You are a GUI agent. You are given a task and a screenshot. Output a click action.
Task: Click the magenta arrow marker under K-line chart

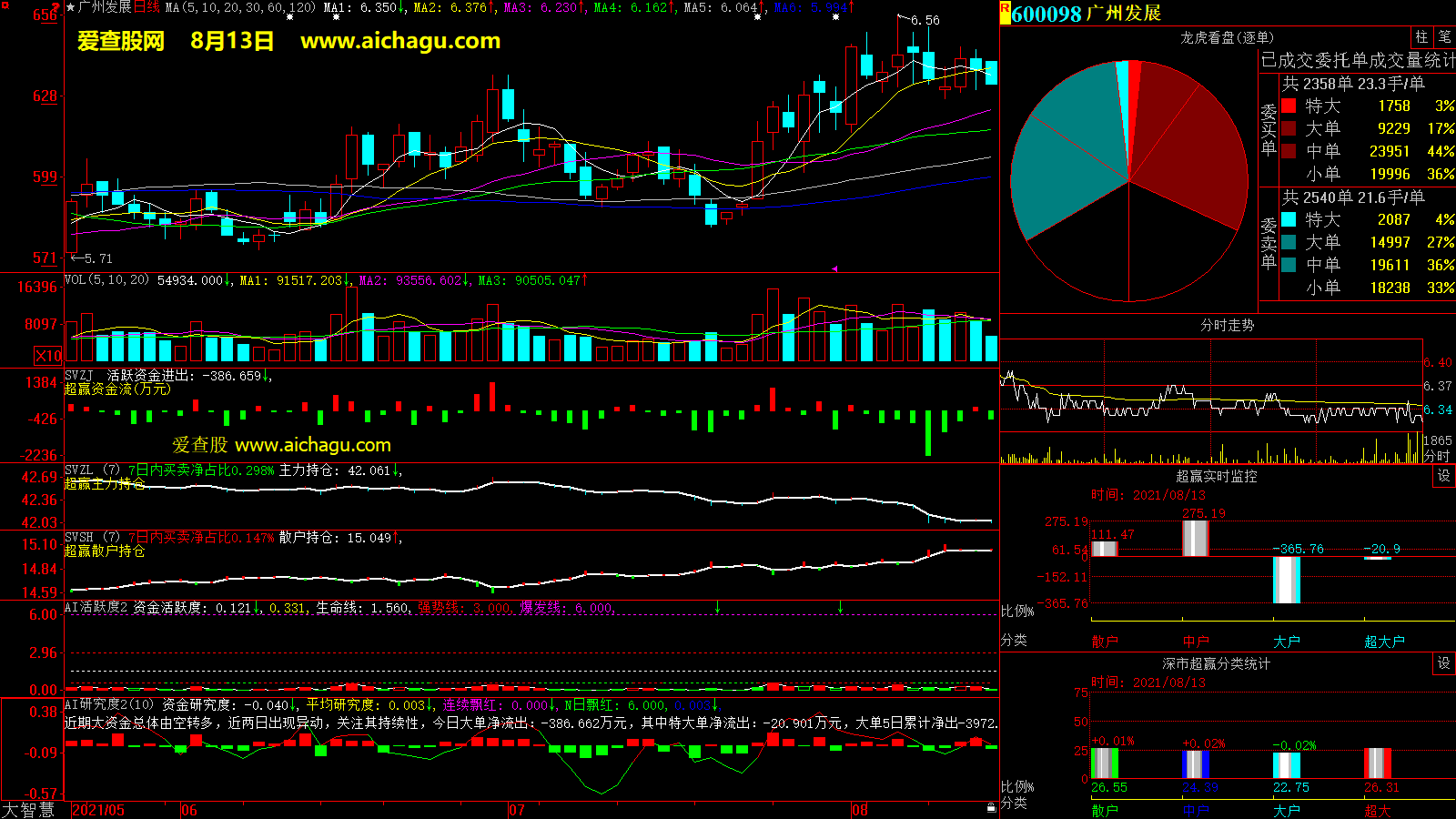(834, 268)
